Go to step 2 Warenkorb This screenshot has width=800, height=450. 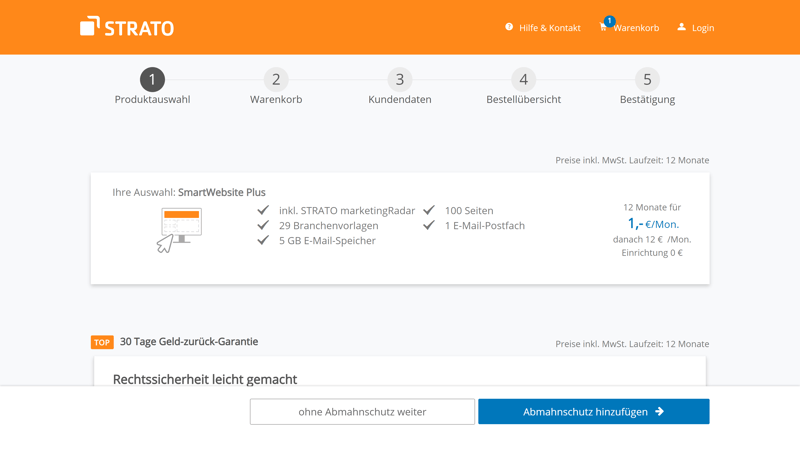pos(276,80)
